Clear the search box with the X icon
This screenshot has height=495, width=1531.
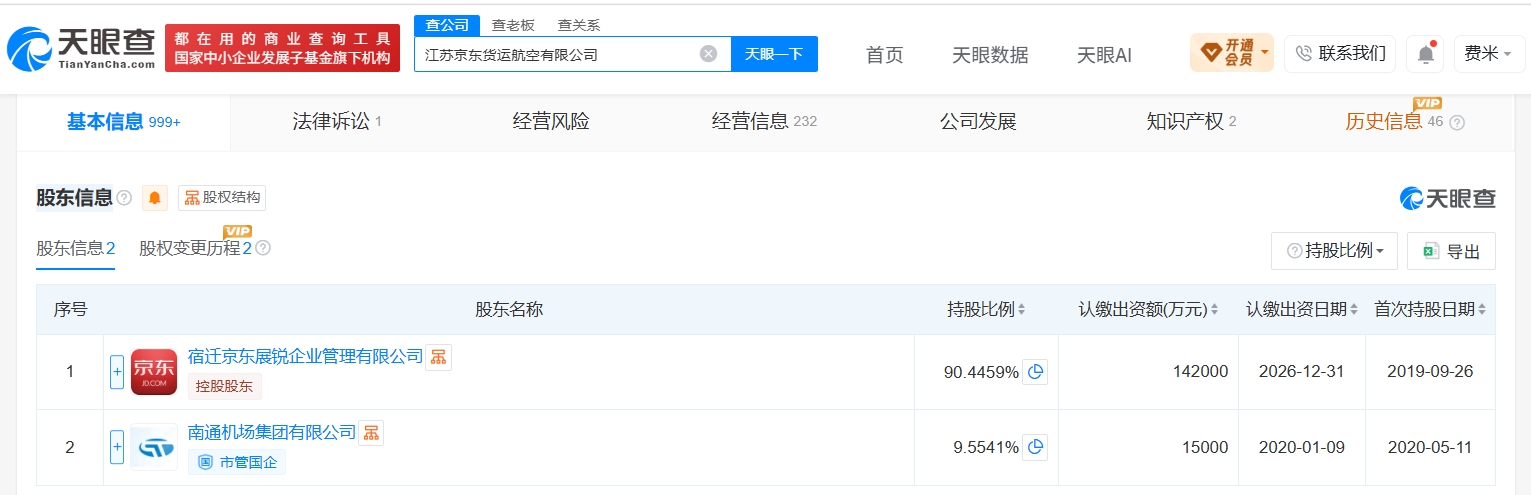[x=708, y=54]
